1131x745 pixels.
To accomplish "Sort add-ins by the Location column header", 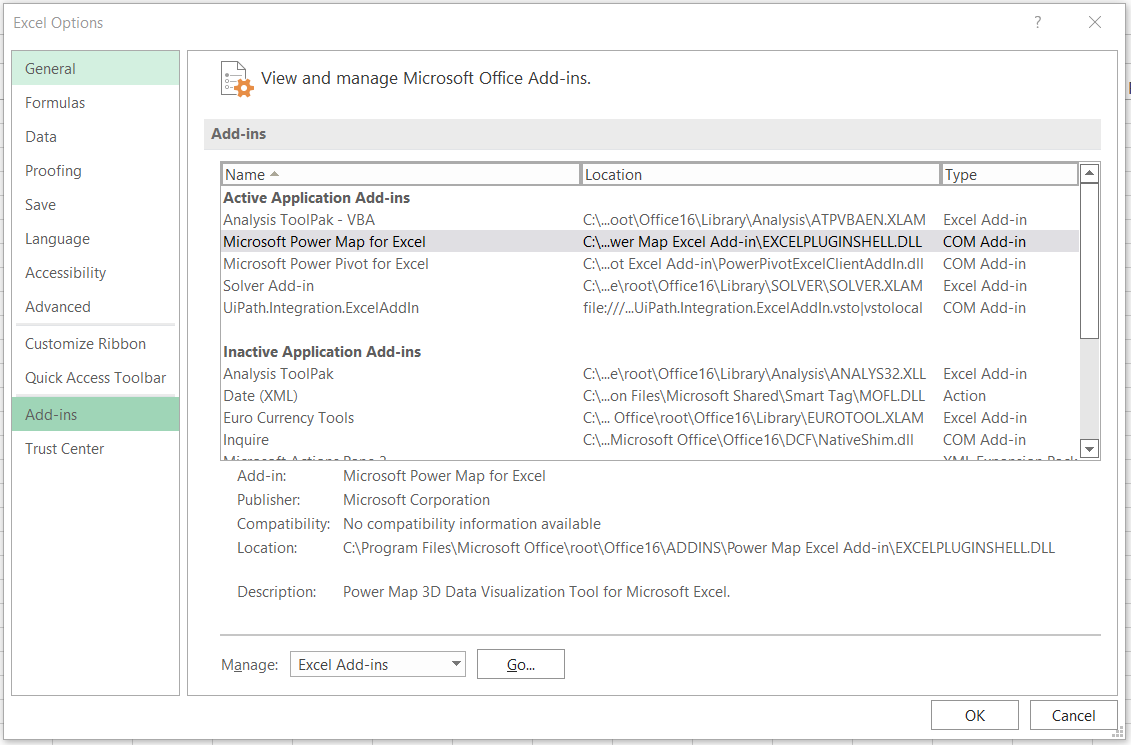I will (760, 174).
